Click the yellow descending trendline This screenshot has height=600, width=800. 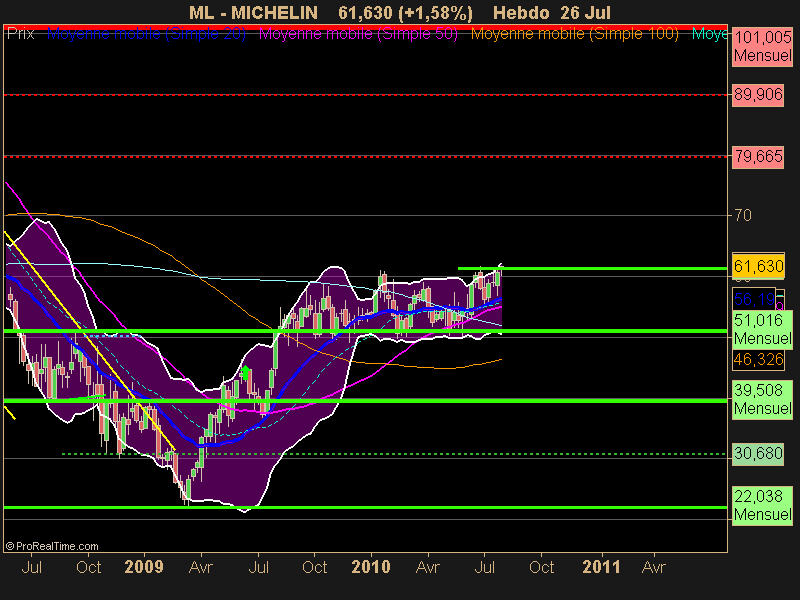click(x=89, y=340)
